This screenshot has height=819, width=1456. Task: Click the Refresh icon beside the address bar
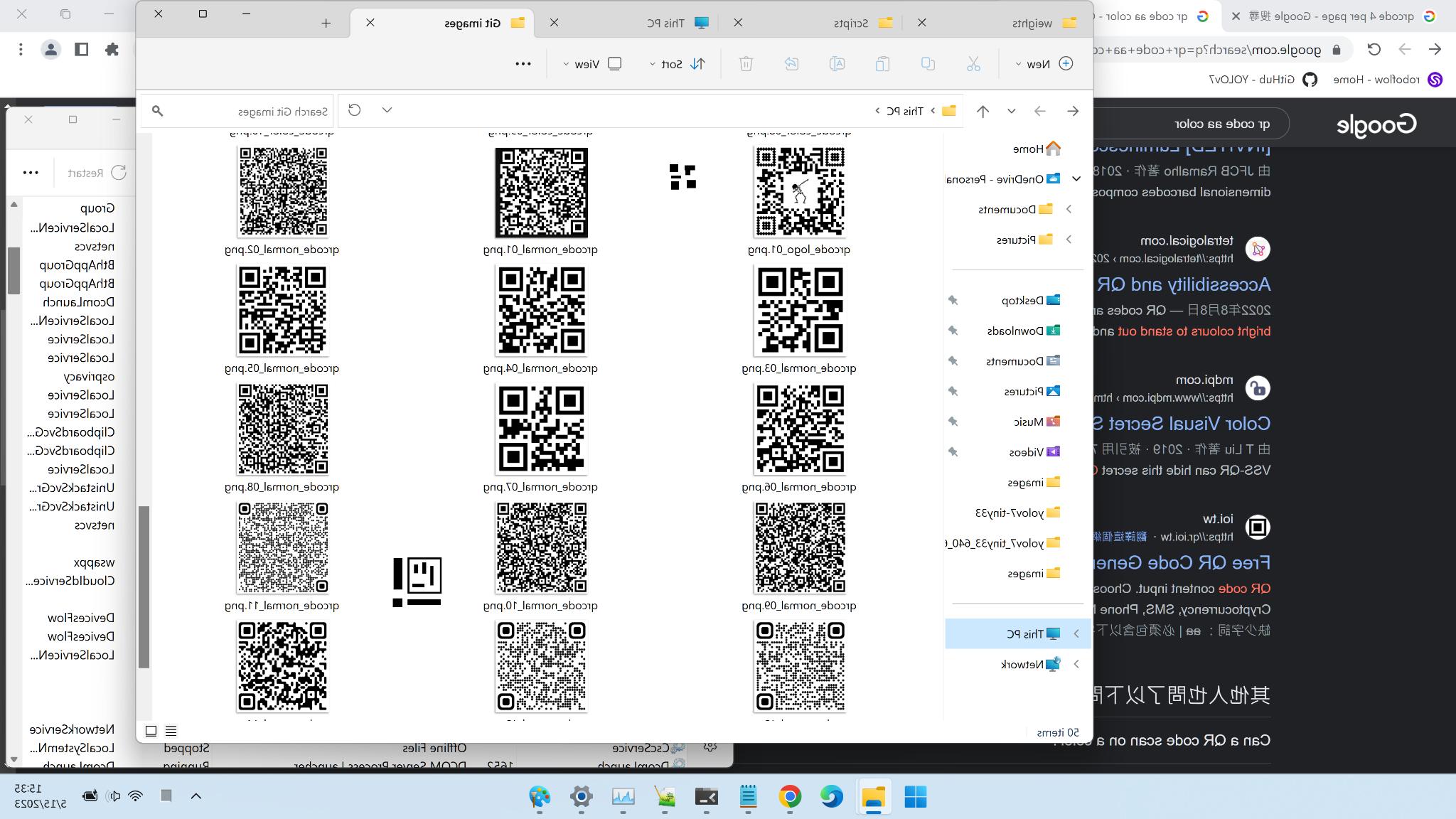pos(354,109)
